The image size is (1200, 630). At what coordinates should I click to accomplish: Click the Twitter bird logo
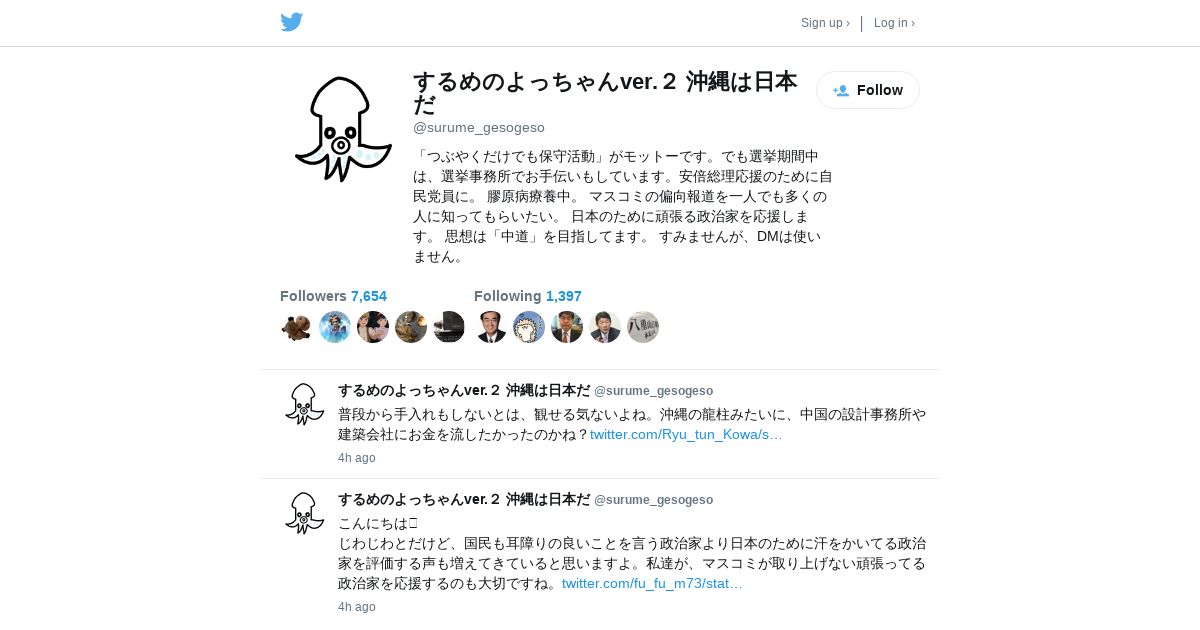pyautogui.click(x=292, y=22)
